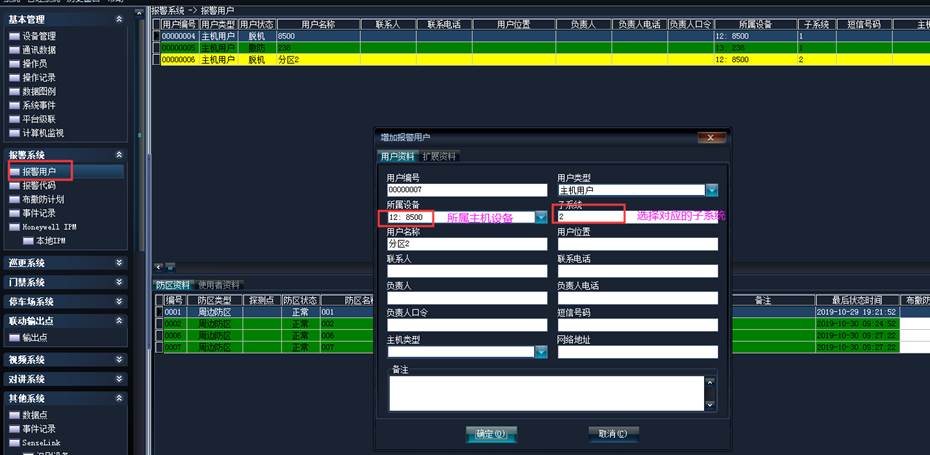Click the 确定 button
930x455 pixels.
click(x=491, y=434)
